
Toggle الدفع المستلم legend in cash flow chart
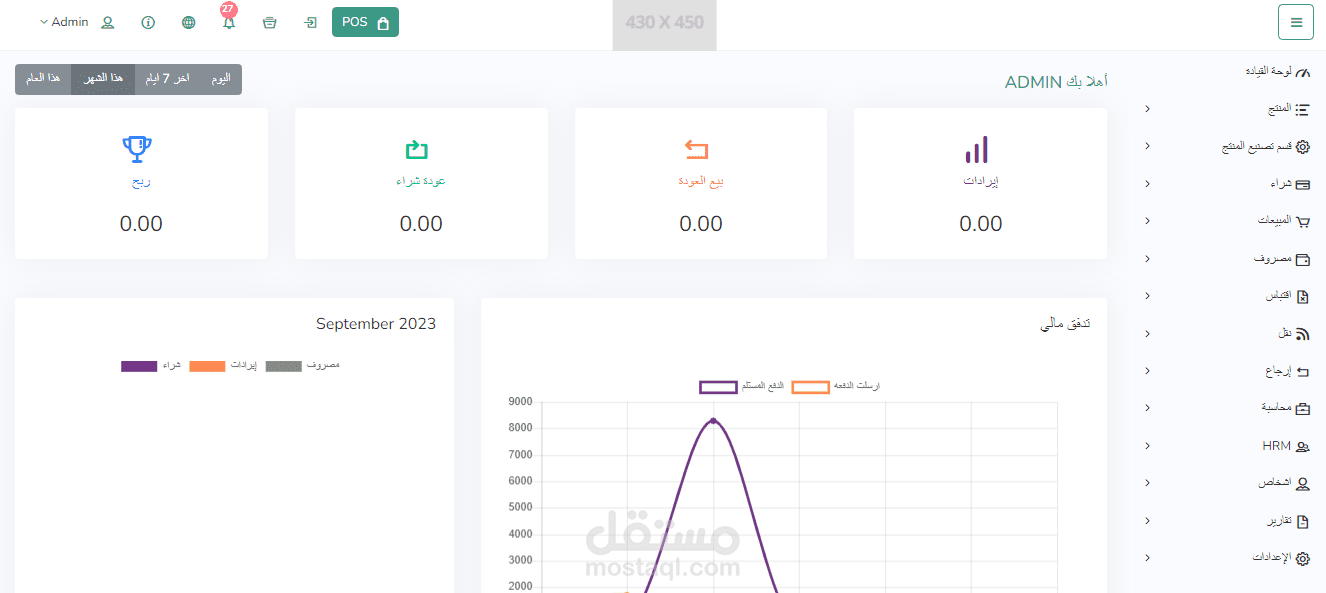[x=742, y=386]
